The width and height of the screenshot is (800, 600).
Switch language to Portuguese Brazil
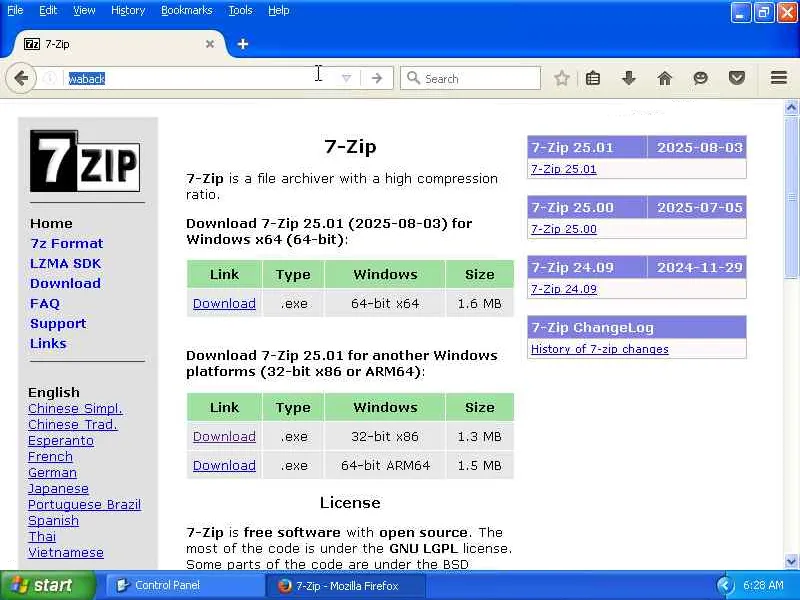click(x=84, y=505)
